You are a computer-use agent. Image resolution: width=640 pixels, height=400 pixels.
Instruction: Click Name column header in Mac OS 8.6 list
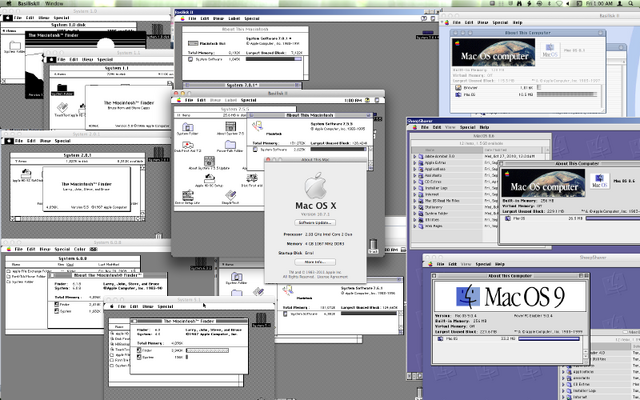447,150
